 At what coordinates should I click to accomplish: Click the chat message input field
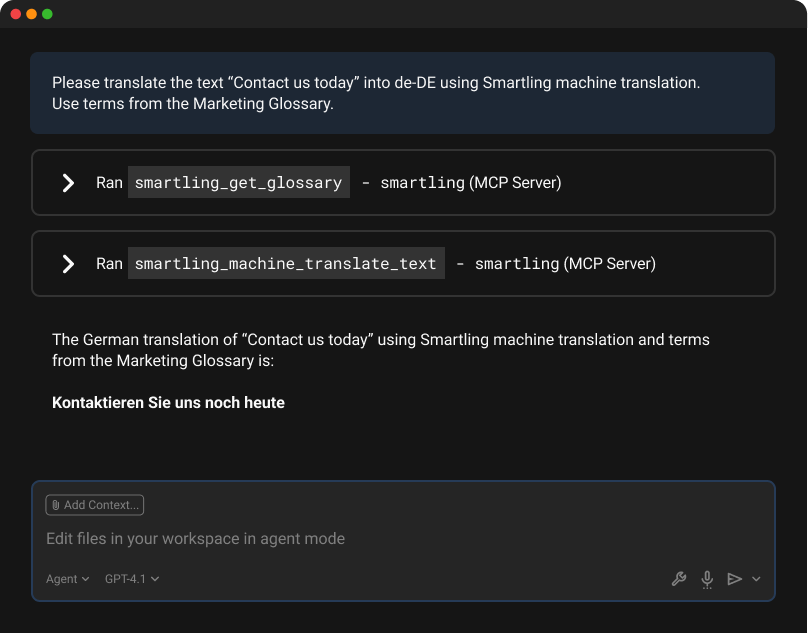400,538
